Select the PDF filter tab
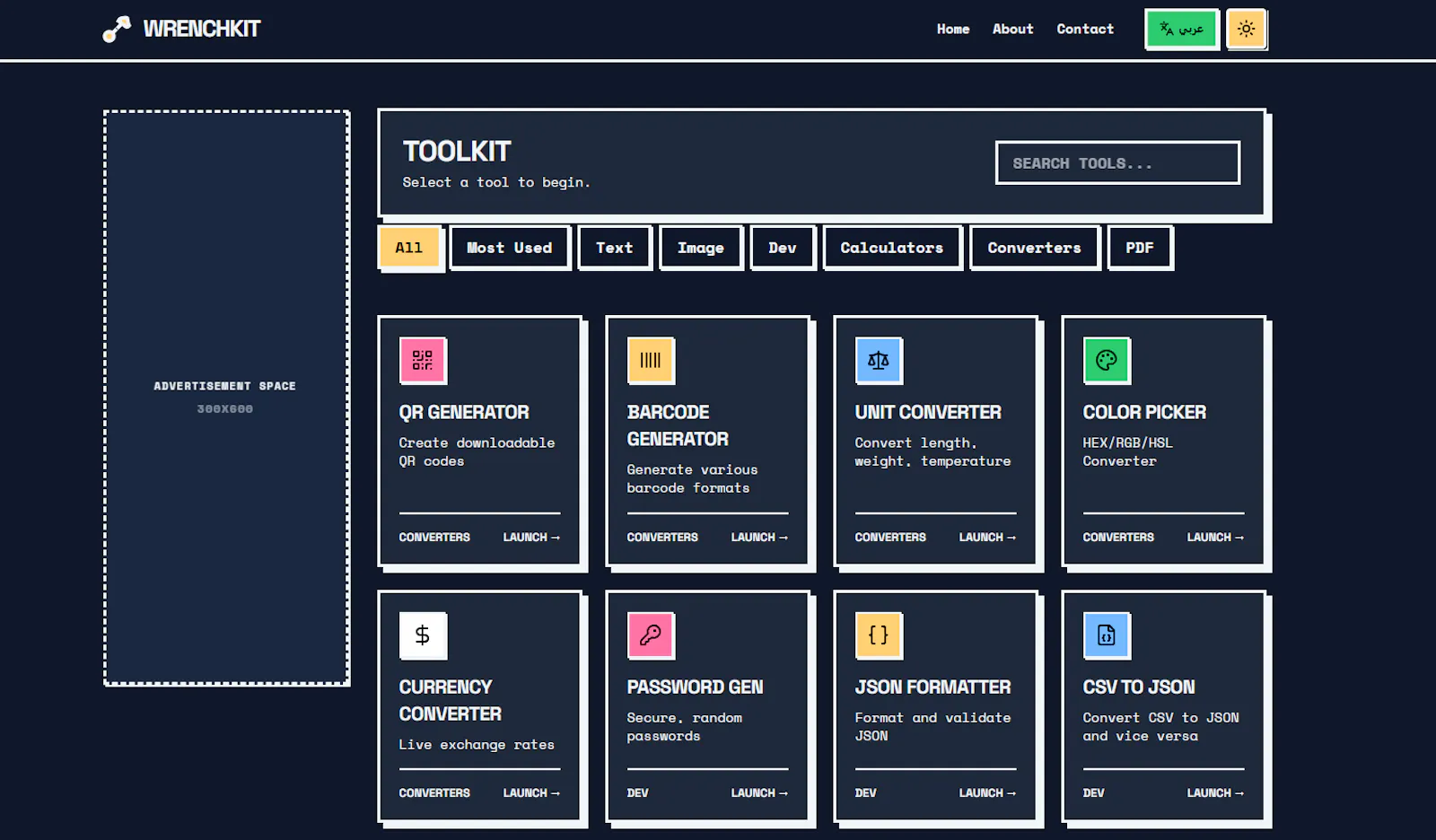The height and width of the screenshot is (840, 1436). [x=1139, y=248]
